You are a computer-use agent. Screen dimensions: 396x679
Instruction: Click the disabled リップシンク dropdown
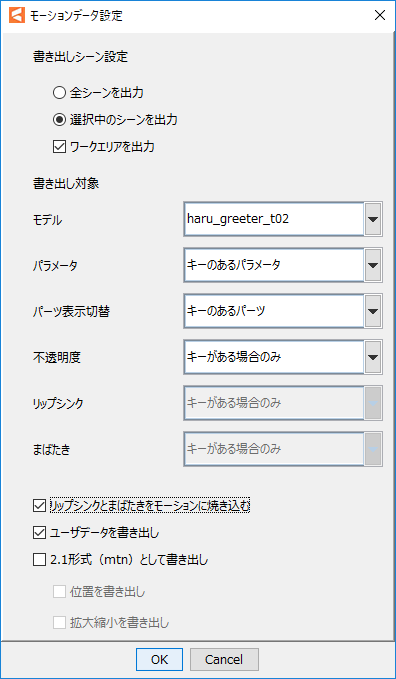click(283, 403)
